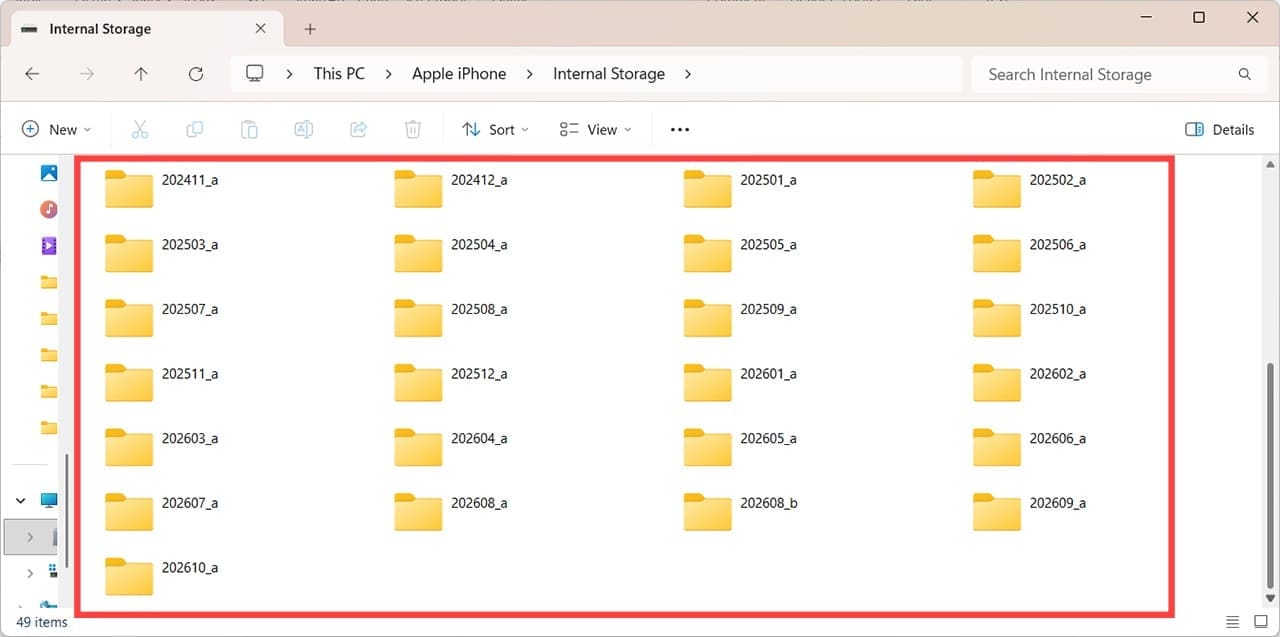Open the See more ellipsis menu
The width and height of the screenshot is (1280, 637).
[680, 129]
